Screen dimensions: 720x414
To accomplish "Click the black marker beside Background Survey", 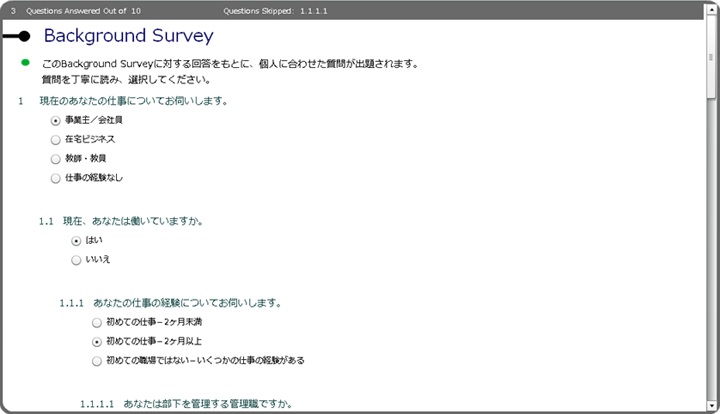I will [20, 37].
